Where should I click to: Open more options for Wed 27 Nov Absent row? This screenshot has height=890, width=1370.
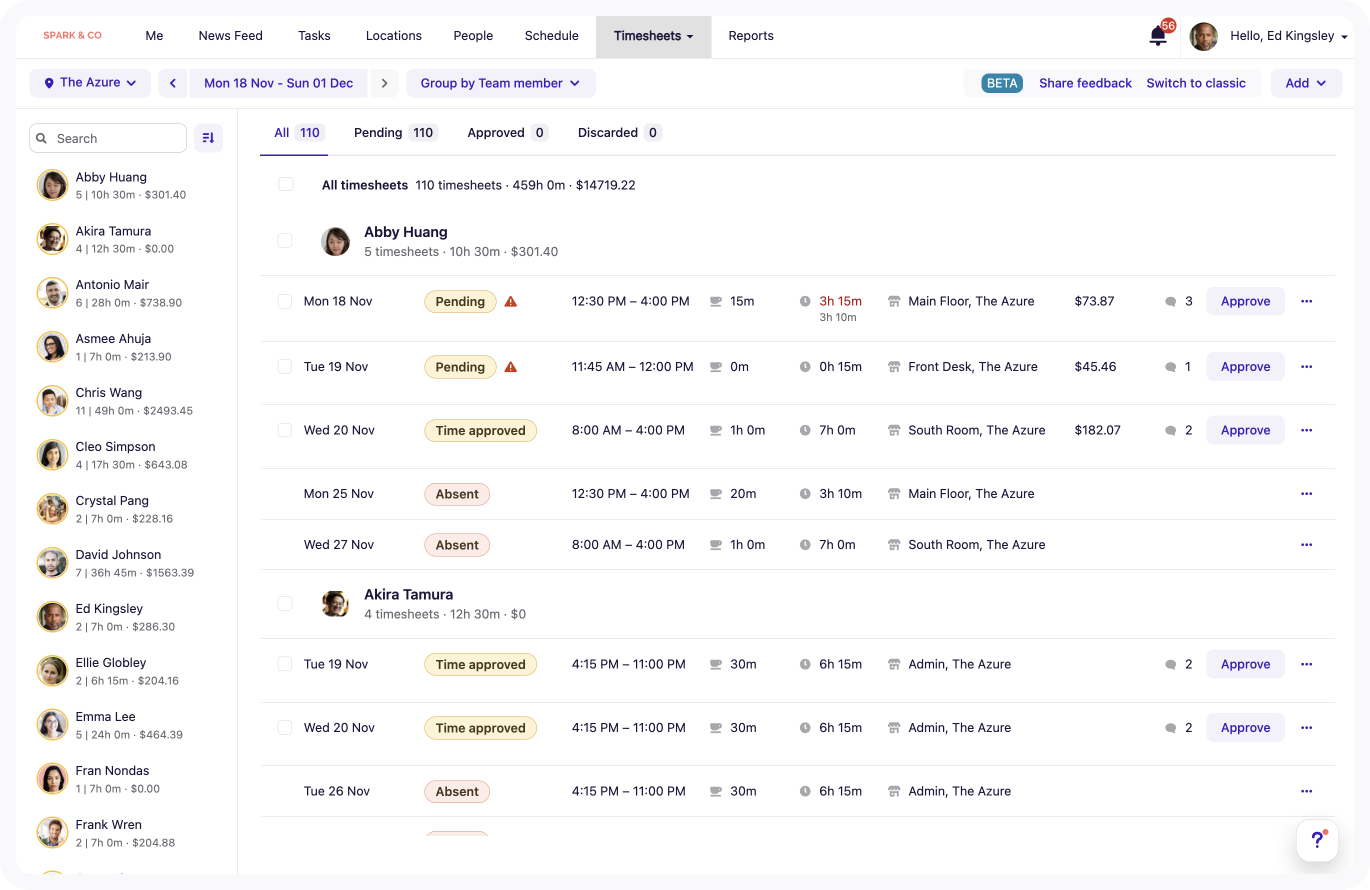[1306, 545]
